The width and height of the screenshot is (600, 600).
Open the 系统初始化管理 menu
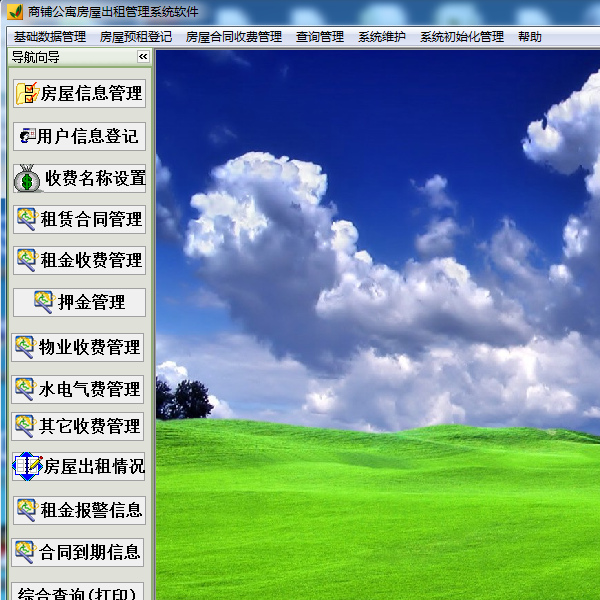coord(462,37)
